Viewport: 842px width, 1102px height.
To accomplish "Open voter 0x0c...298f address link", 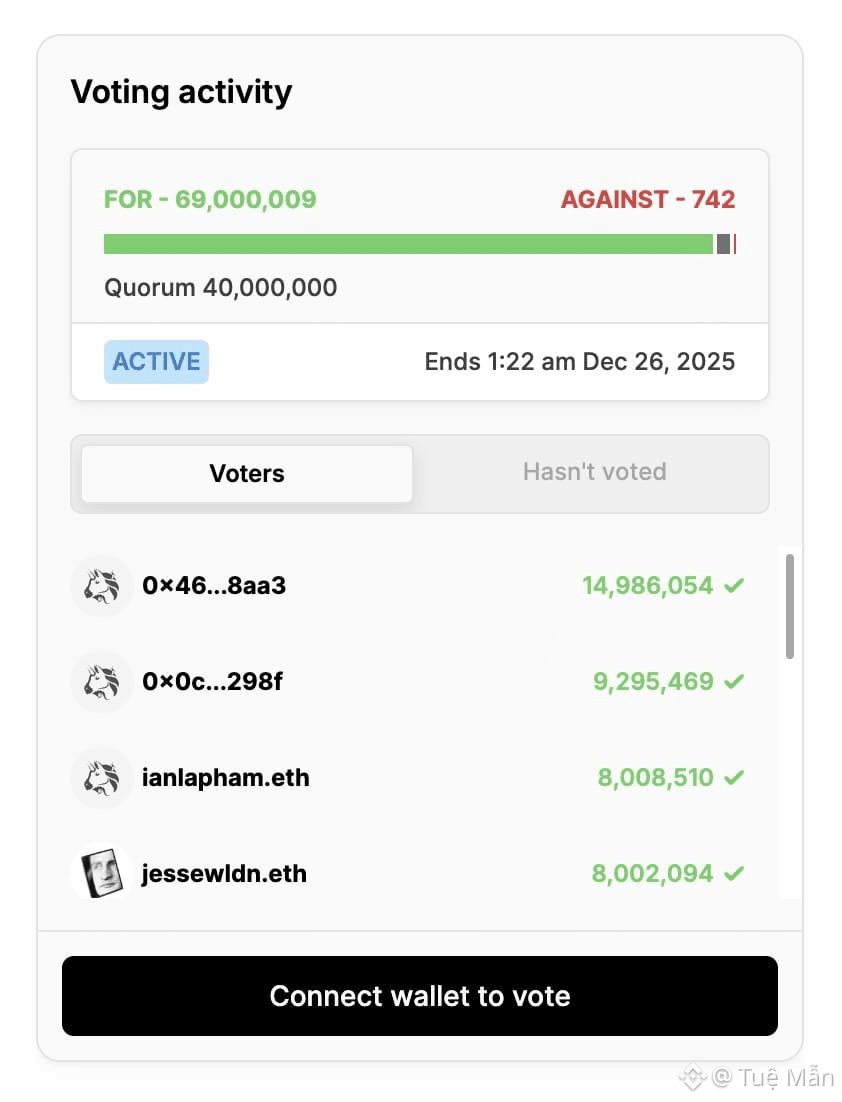I will pyautogui.click(x=212, y=682).
